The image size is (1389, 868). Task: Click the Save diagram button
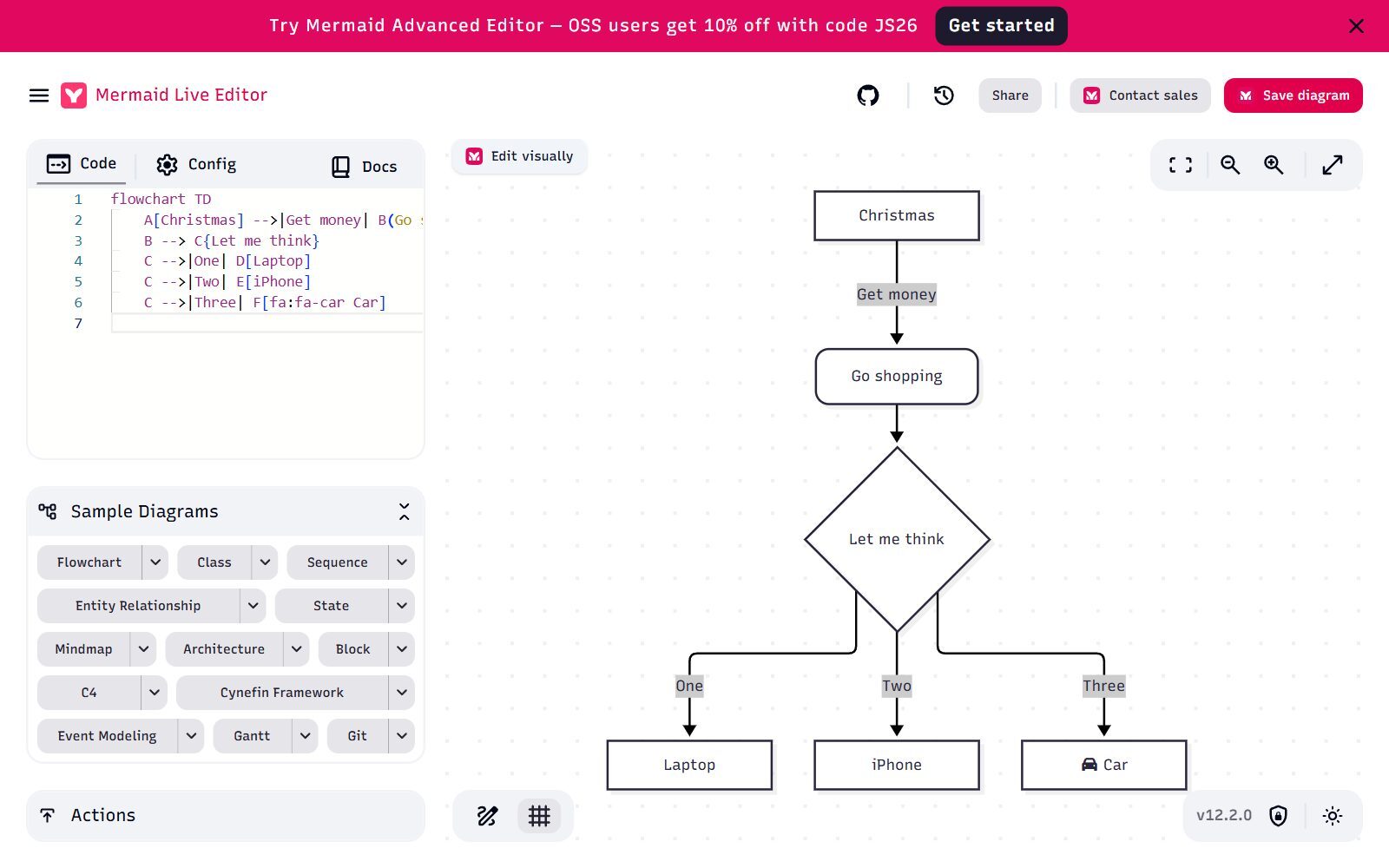coord(1294,95)
